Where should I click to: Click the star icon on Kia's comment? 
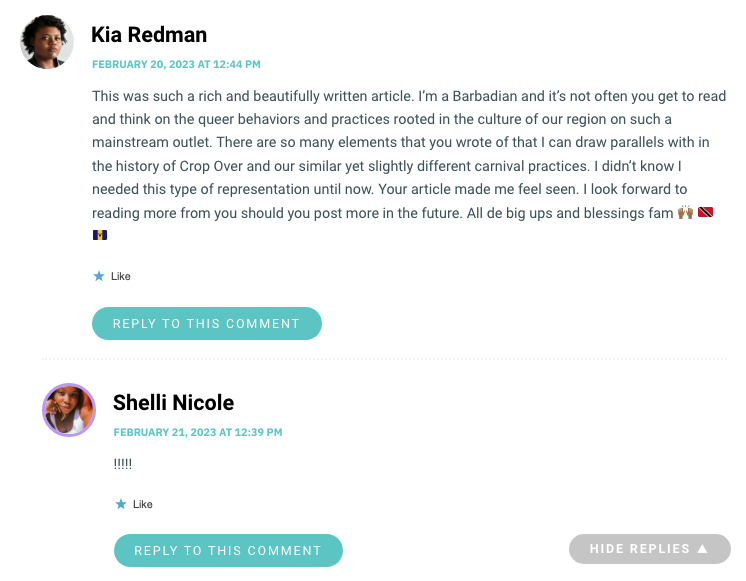coord(99,276)
